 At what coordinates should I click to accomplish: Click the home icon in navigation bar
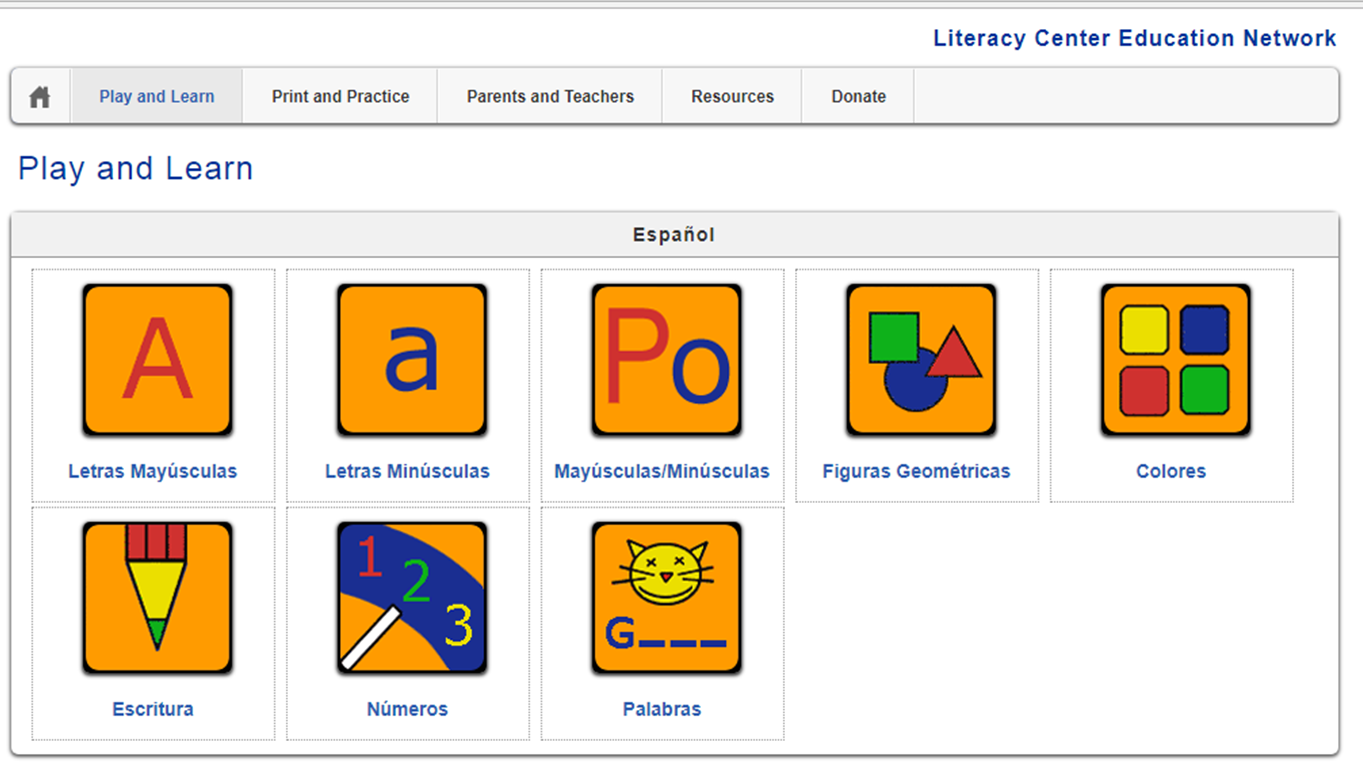[40, 97]
